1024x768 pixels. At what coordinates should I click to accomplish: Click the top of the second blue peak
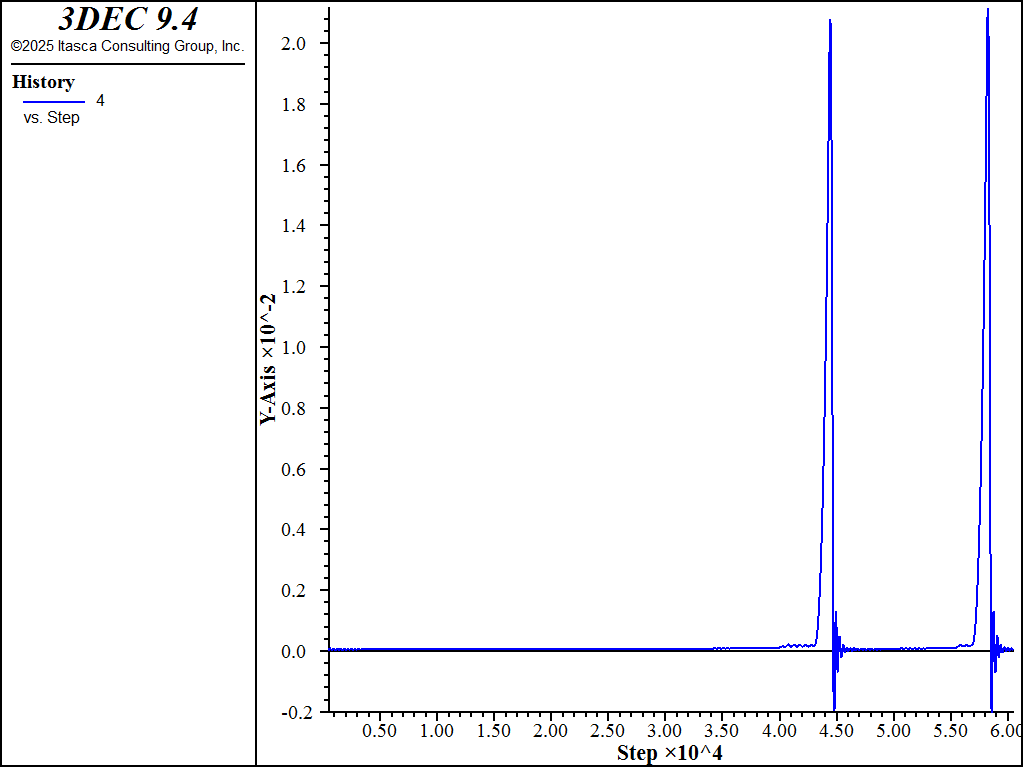[x=987, y=10]
